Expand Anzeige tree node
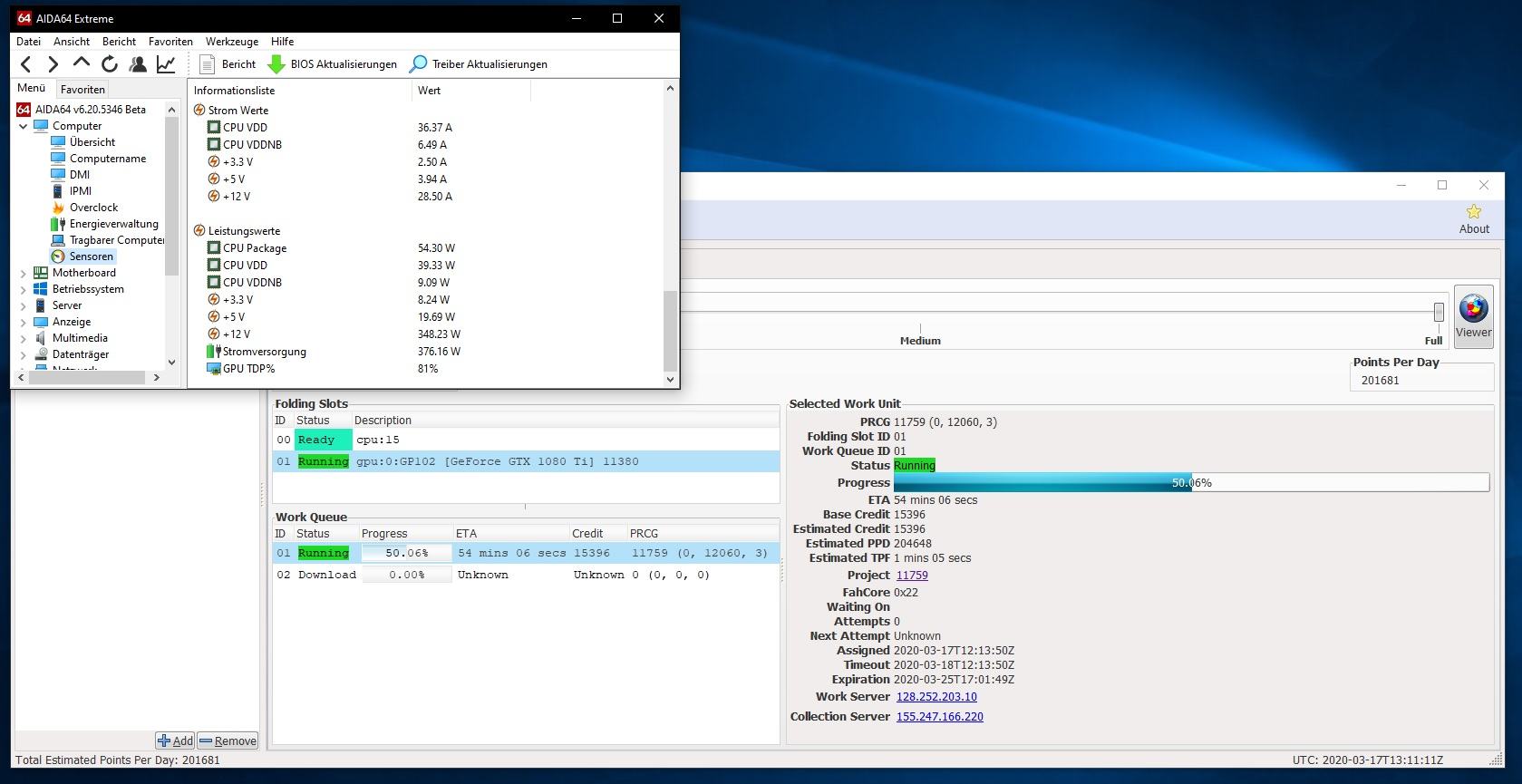 pyautogui.click(x=24, y=322)
